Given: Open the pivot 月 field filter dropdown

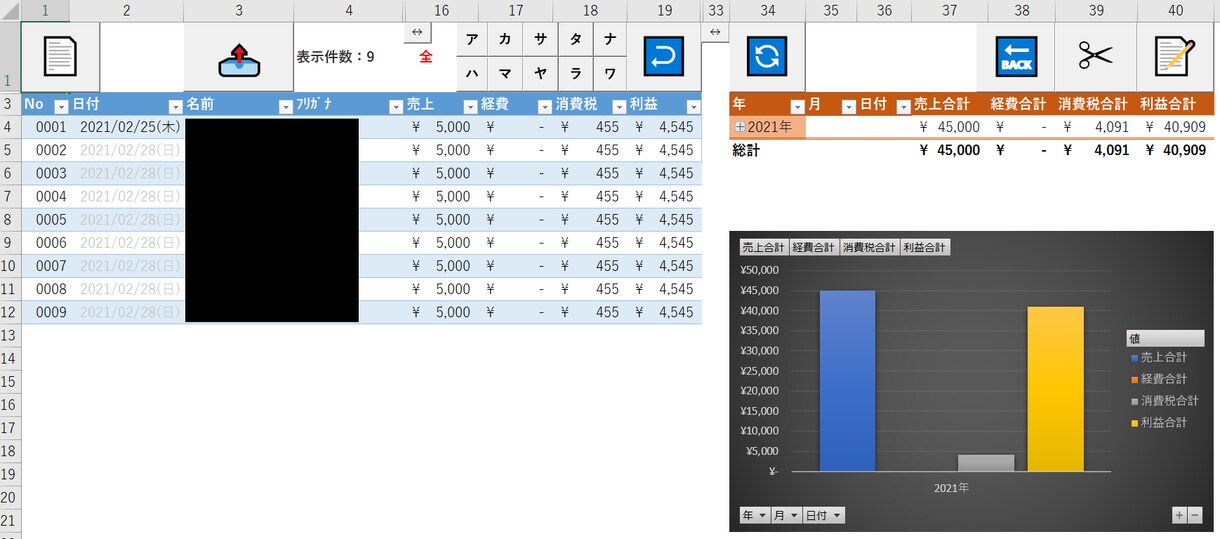Looking at the screenshot, I should tap(849, 106).
